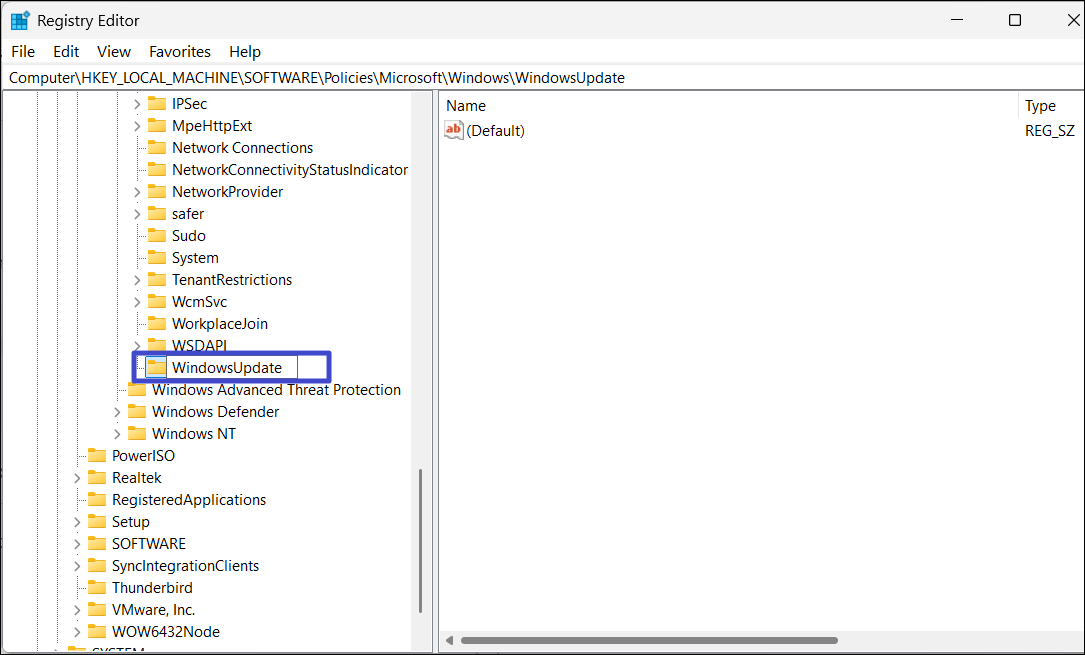Select the Network Connections key name
Screen dimensions: 1085x655
click(x=242, y=147)
